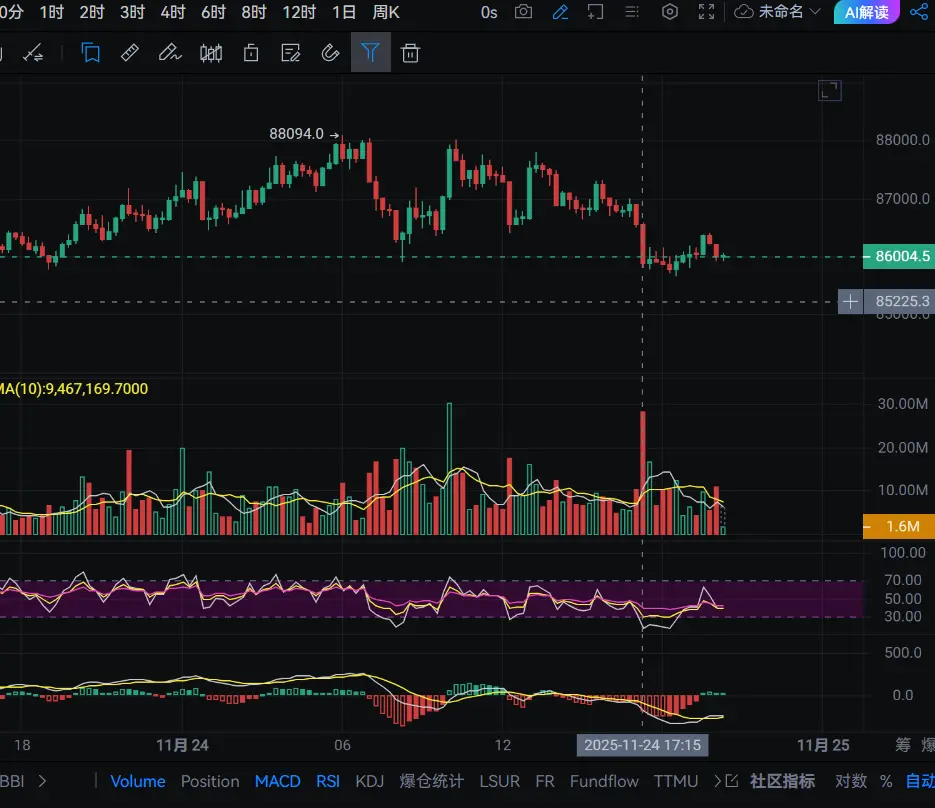Click the share icon at top right
The height and width of the screenshot is (808, 935).
click(919, 12)
